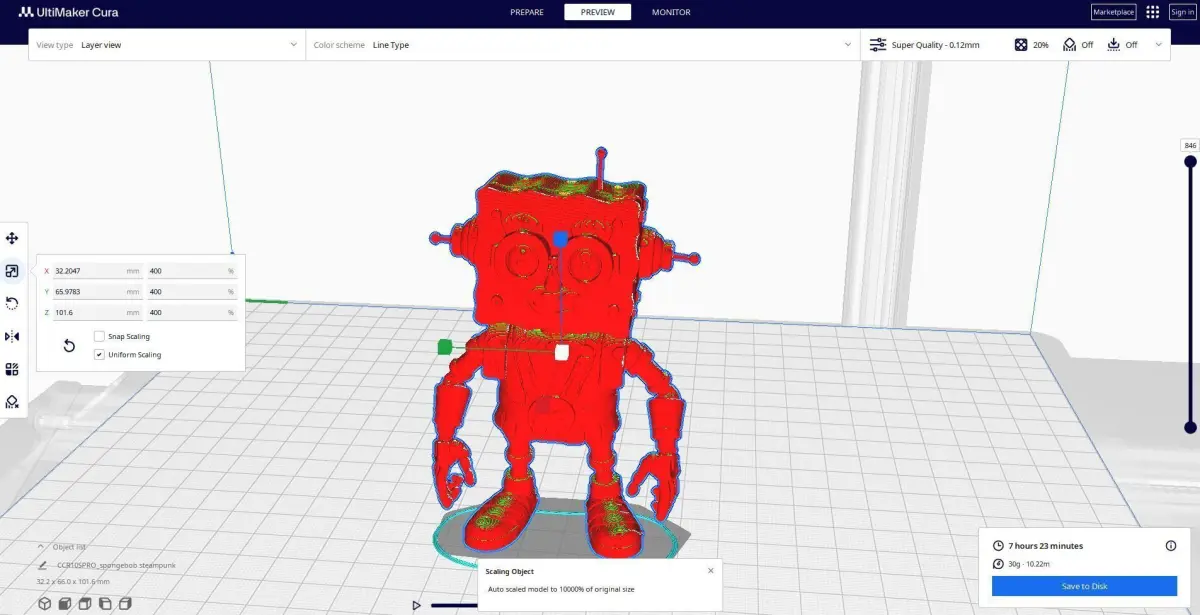Viewport: 1200px width, 615px height.
Task: Switch to the PREVIEW stage
Action: (x=598, y=12)
